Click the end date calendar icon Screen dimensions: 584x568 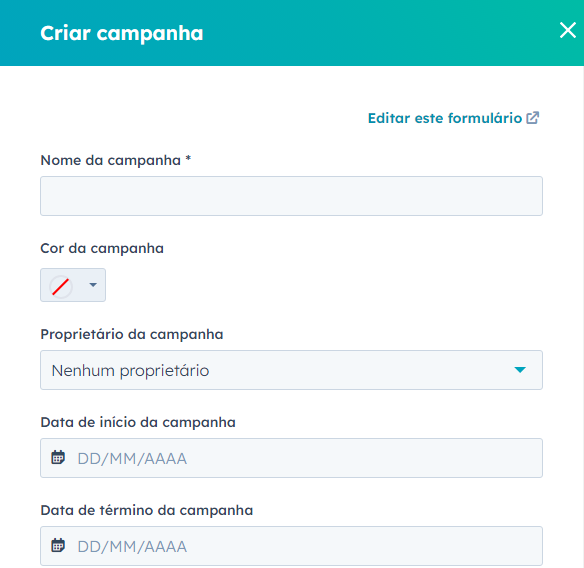click(x=58, y=545)
